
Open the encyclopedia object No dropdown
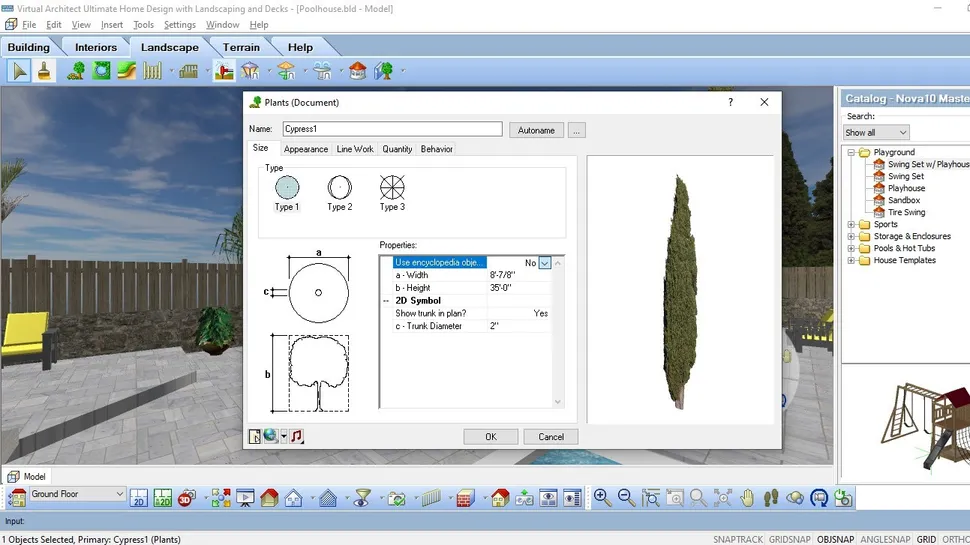coord(545,263)
